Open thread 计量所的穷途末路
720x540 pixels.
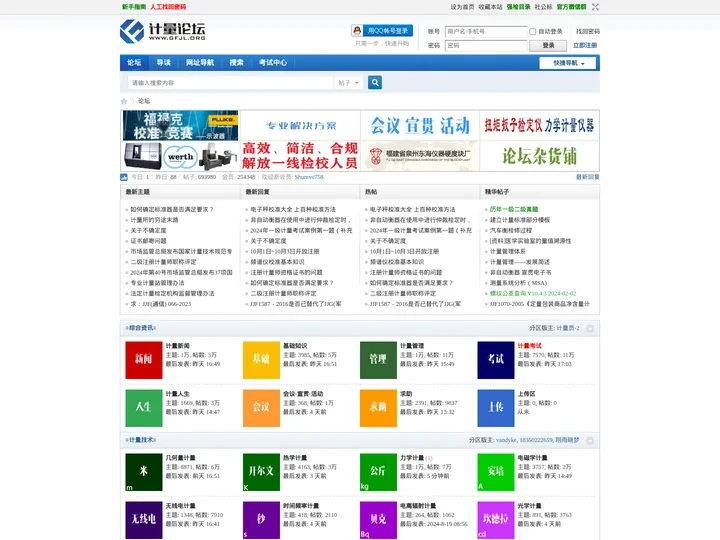(154, 220)
